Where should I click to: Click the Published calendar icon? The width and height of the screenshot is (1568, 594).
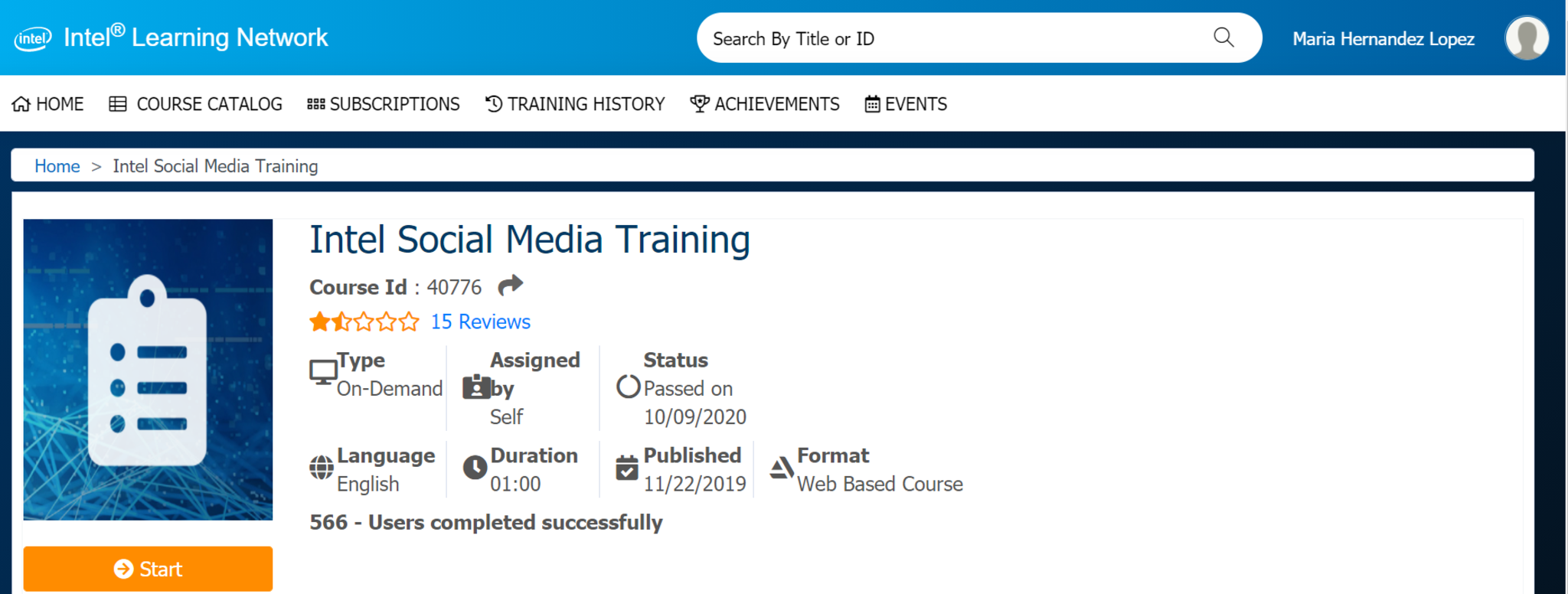tap(626, 467)
